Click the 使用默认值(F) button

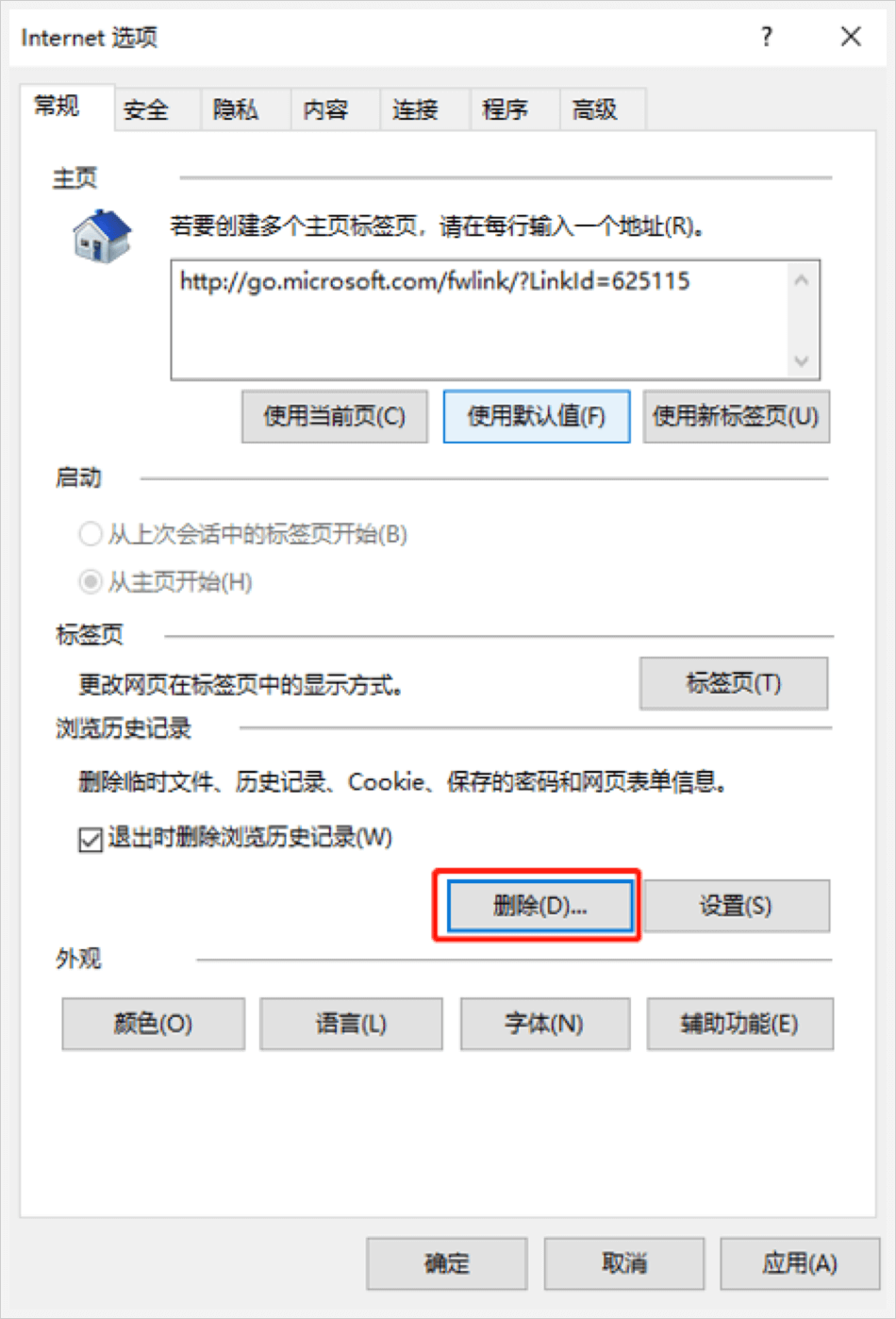coord(537,416)
